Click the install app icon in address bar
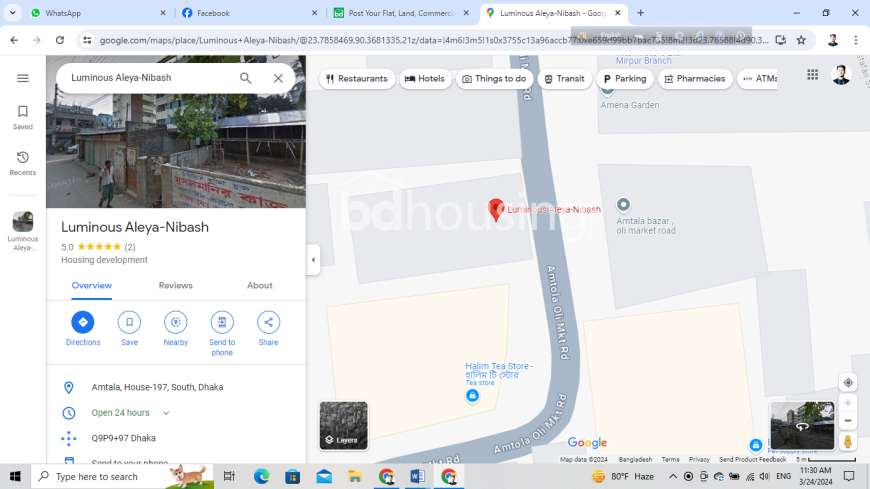The image size is (870, 489). (x=781, y=40)
